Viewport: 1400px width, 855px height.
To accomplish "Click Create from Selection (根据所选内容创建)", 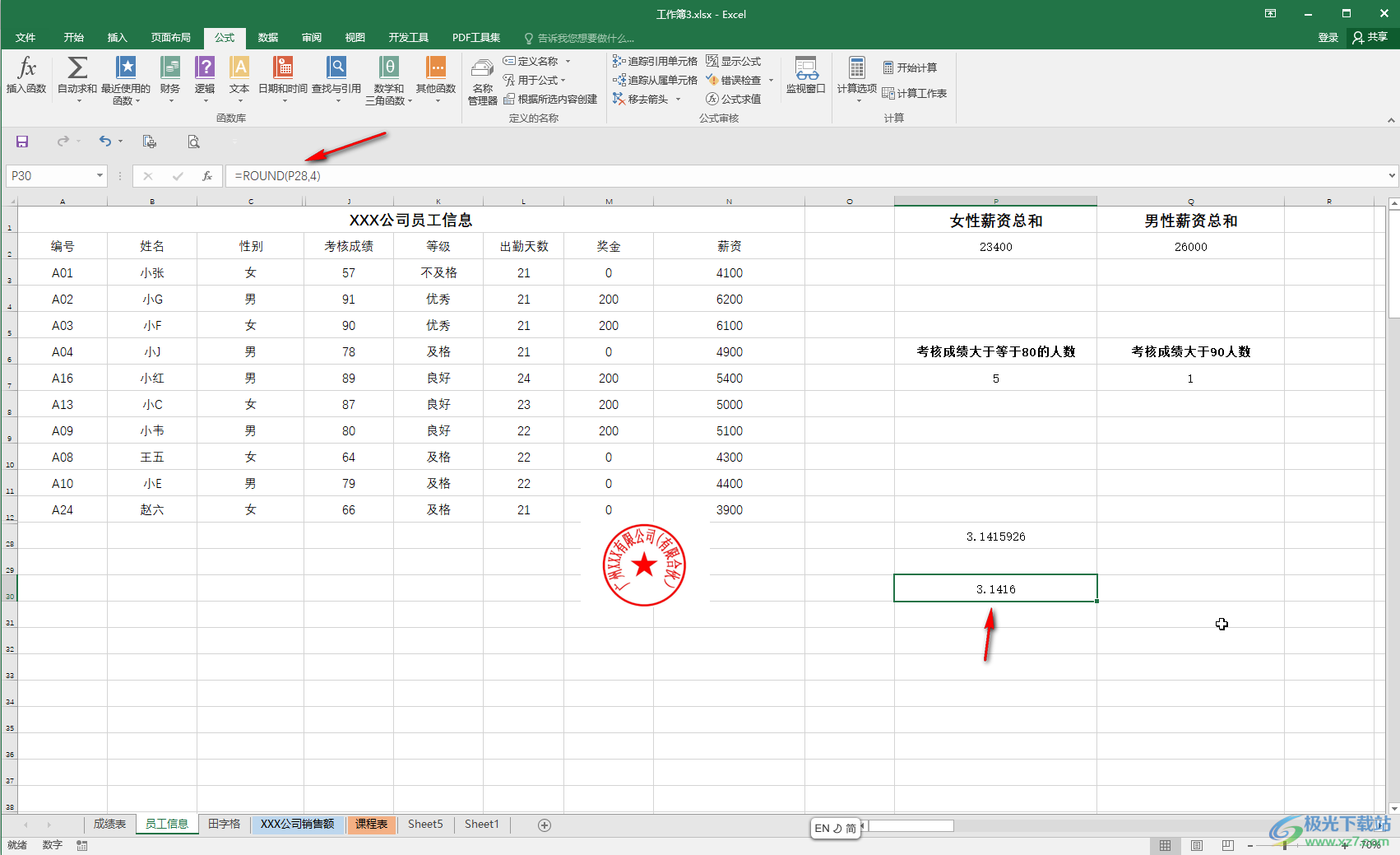I will click(x=550, y=99).
